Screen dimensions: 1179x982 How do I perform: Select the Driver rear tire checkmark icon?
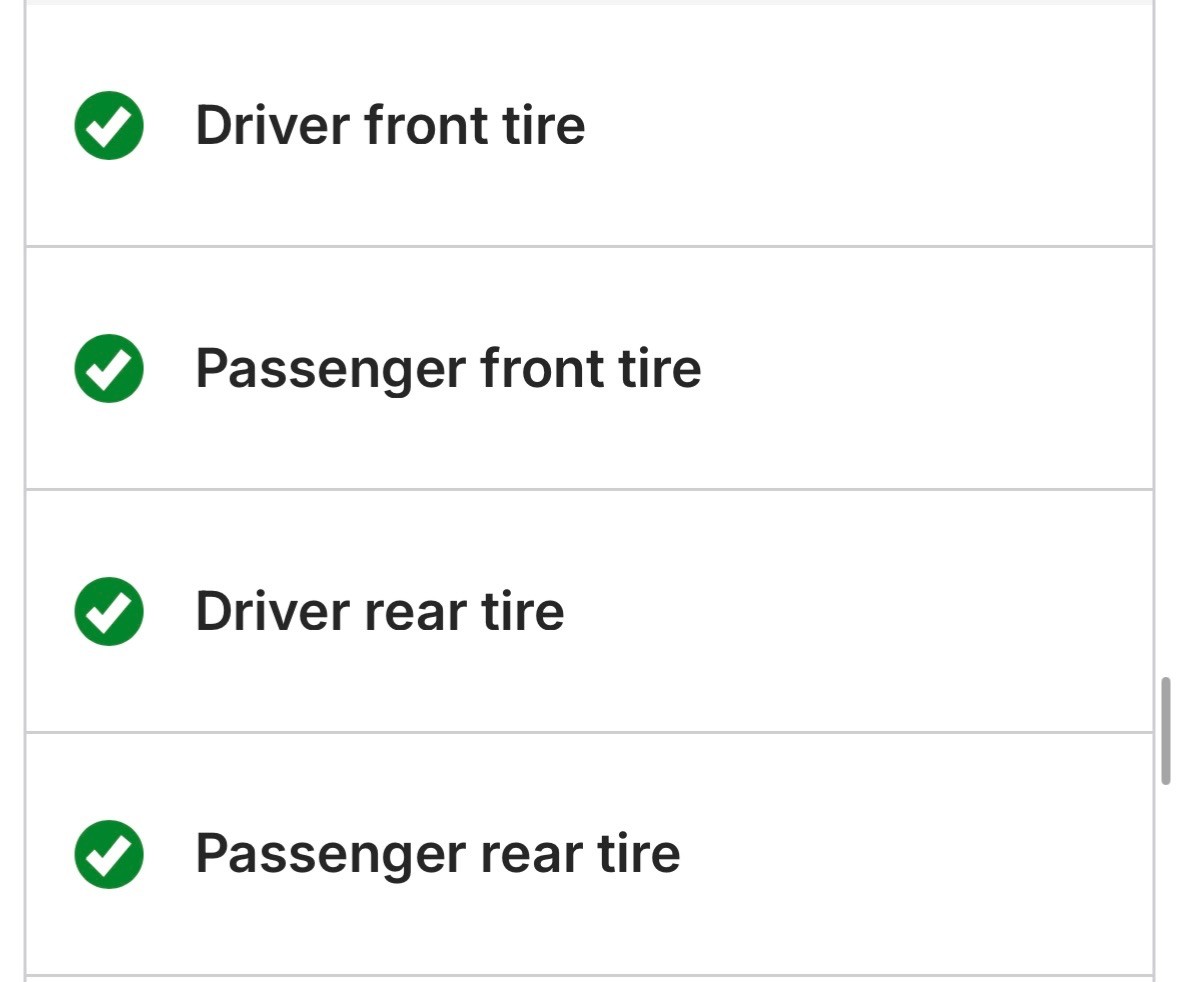tap(109, 611)
